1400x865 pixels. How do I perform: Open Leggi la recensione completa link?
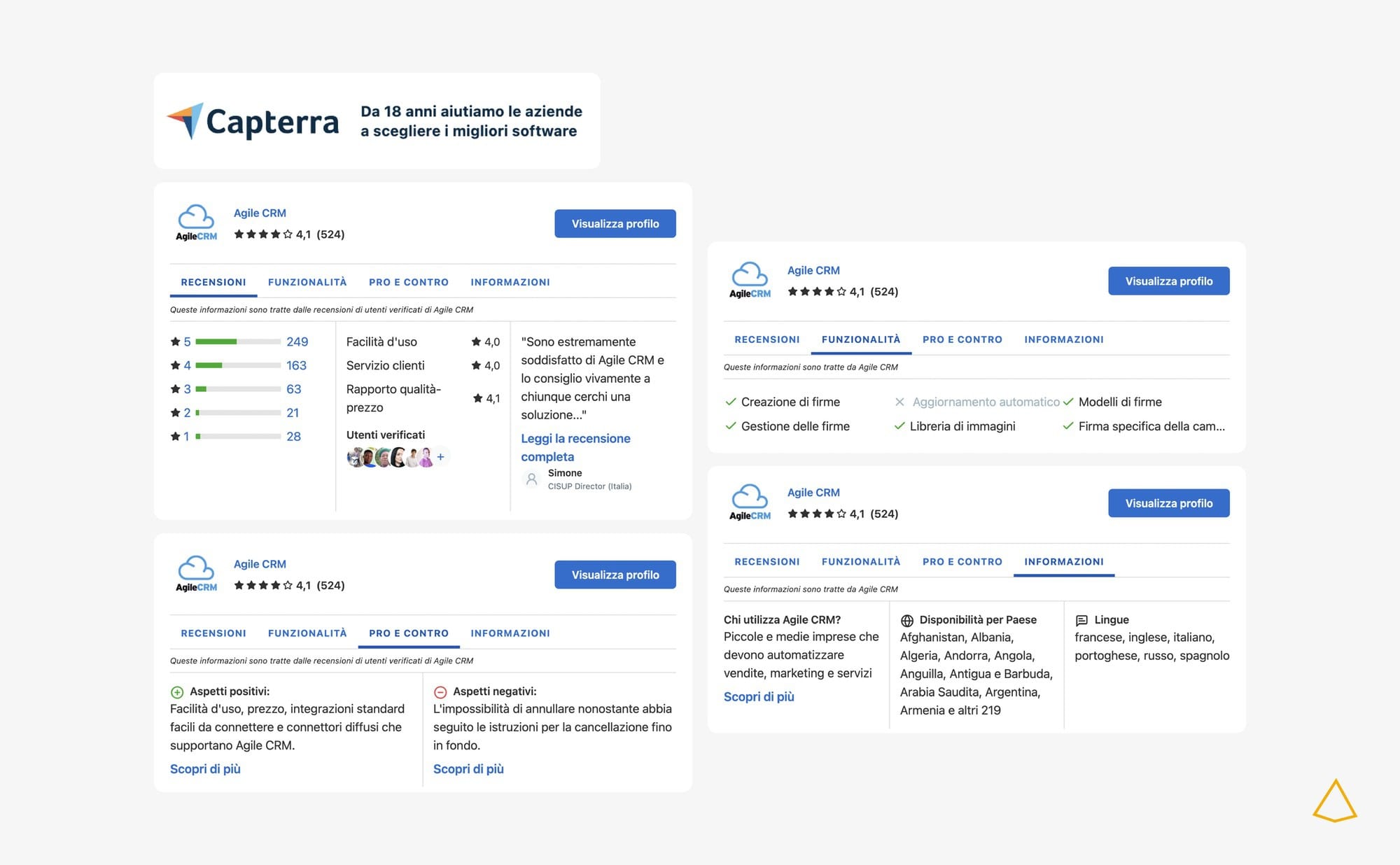point(575,447)
